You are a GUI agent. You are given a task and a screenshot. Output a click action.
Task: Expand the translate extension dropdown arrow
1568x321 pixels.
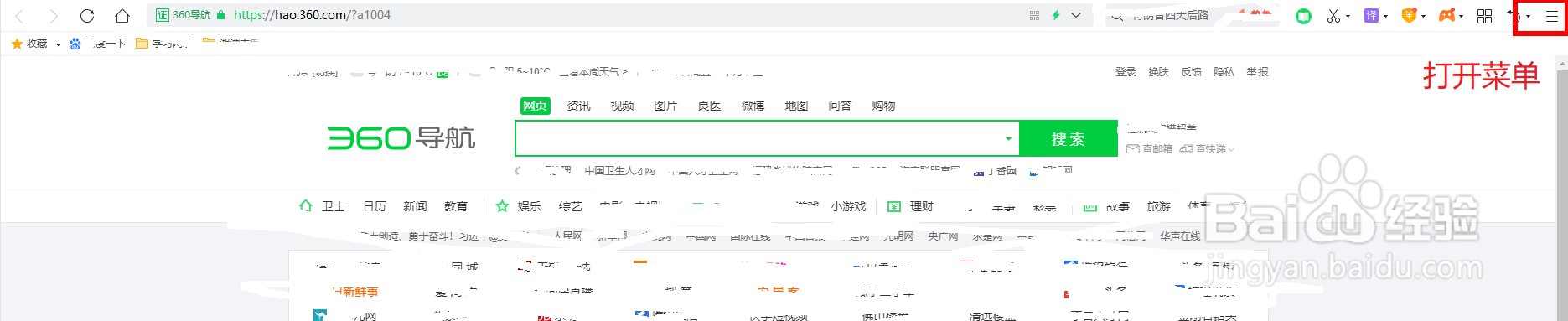pyautogui.click(x=1385, y=17)
